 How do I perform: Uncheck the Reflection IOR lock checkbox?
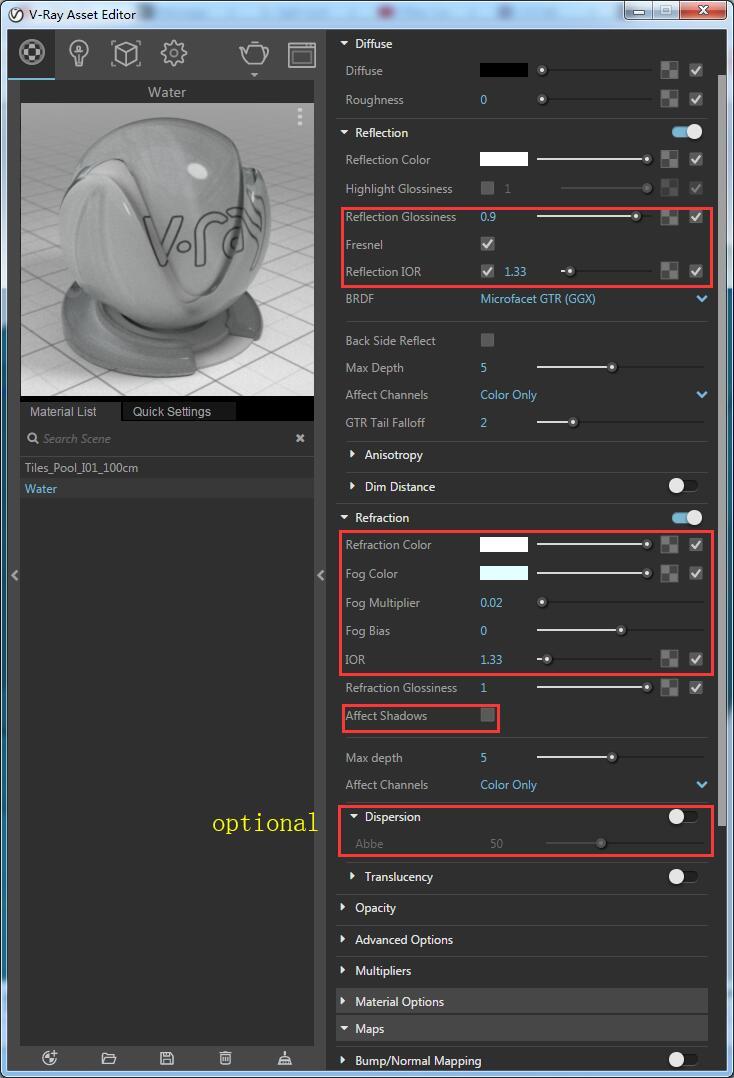[487, 271]
